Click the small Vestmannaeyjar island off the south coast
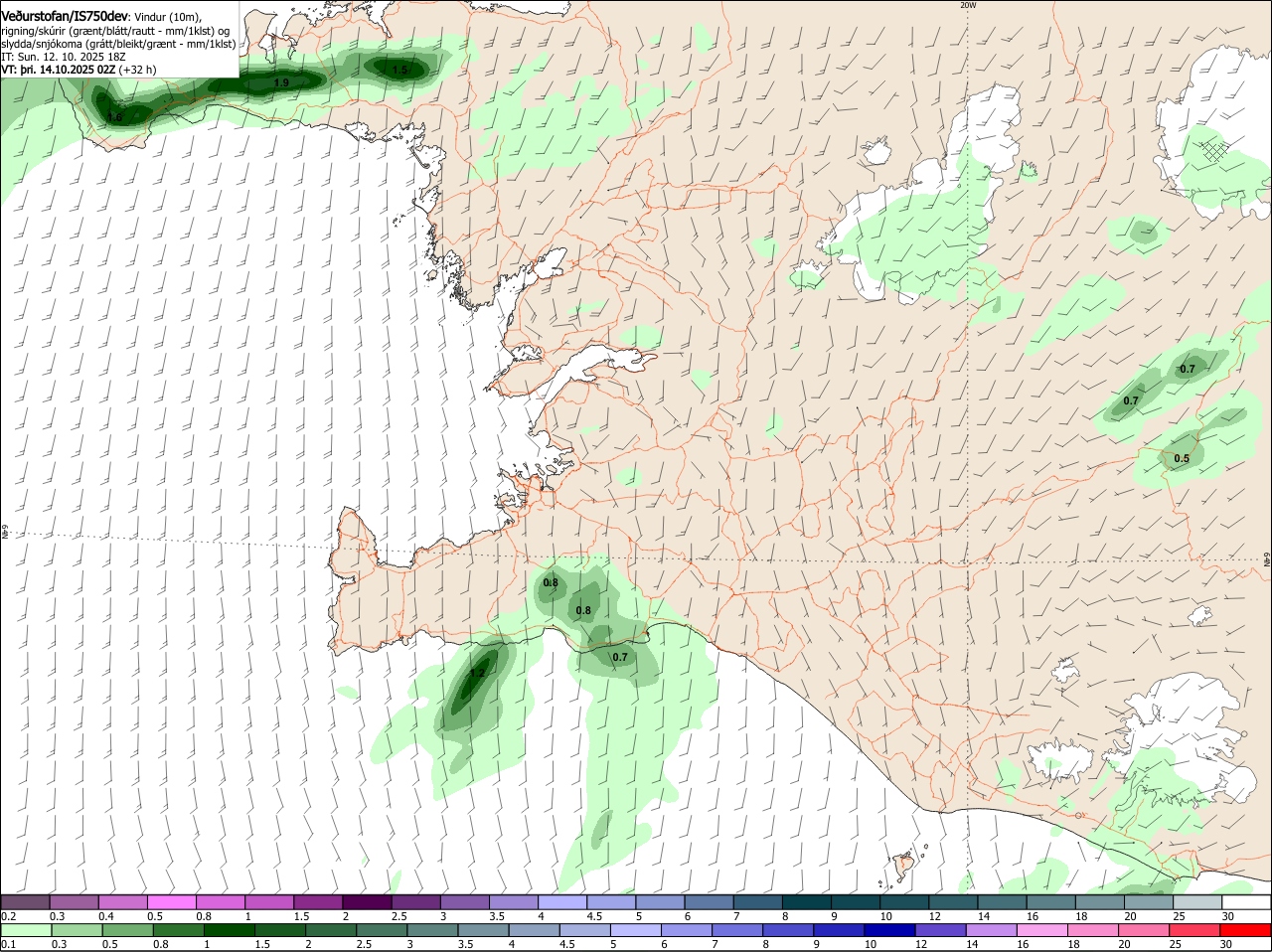The width and height of the screenshot is (1272, 952). [905, 865]
